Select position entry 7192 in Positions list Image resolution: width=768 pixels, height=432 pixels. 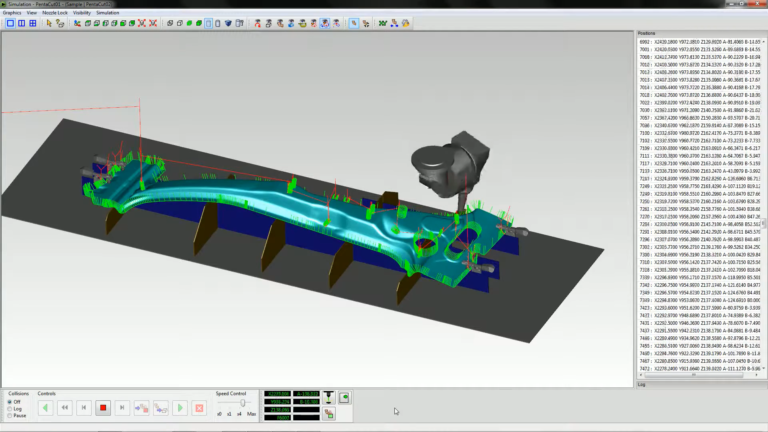tap(700, 141)
